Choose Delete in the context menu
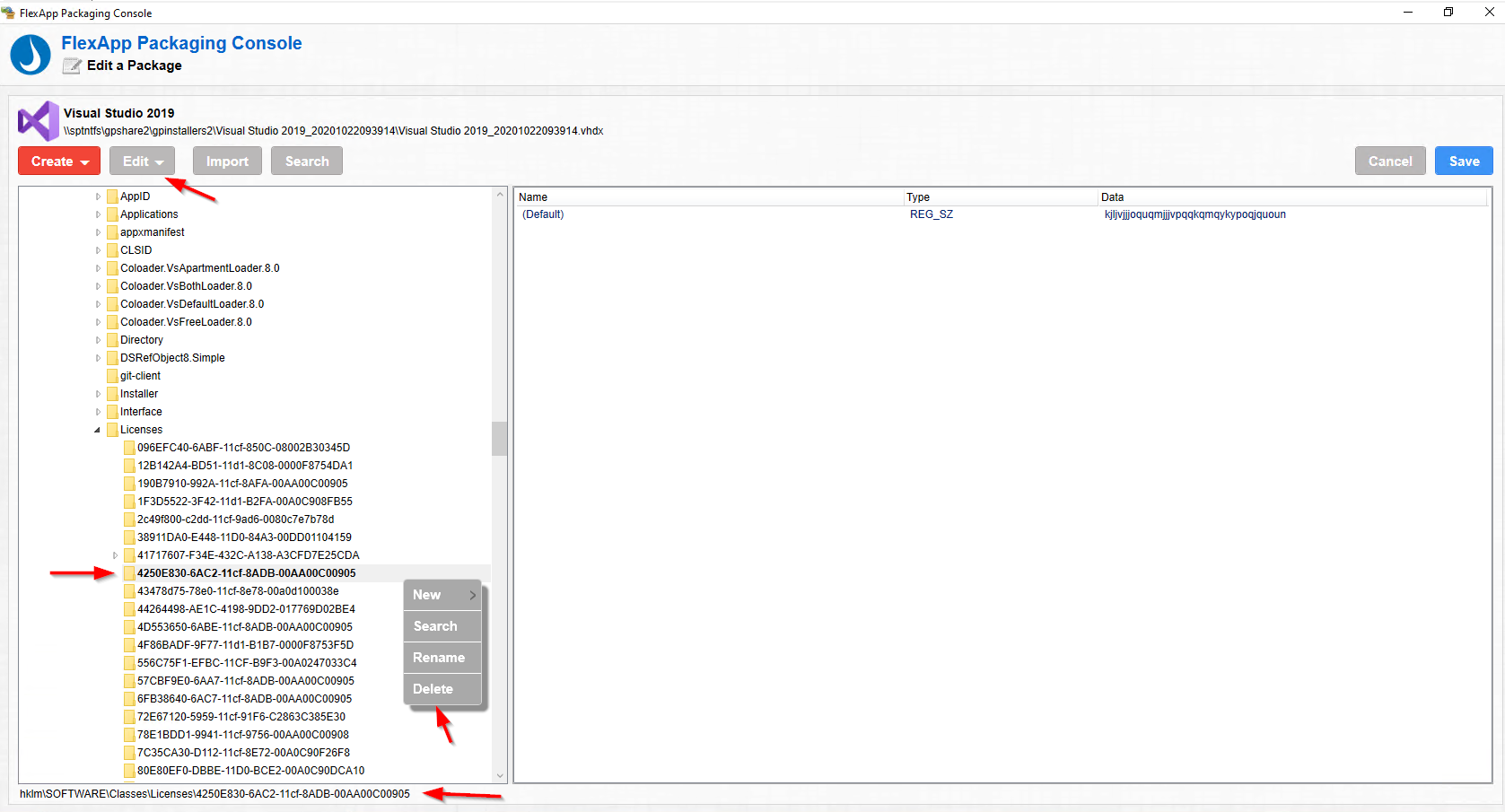This screenshot has width=1505, height=812. [442, 689]
